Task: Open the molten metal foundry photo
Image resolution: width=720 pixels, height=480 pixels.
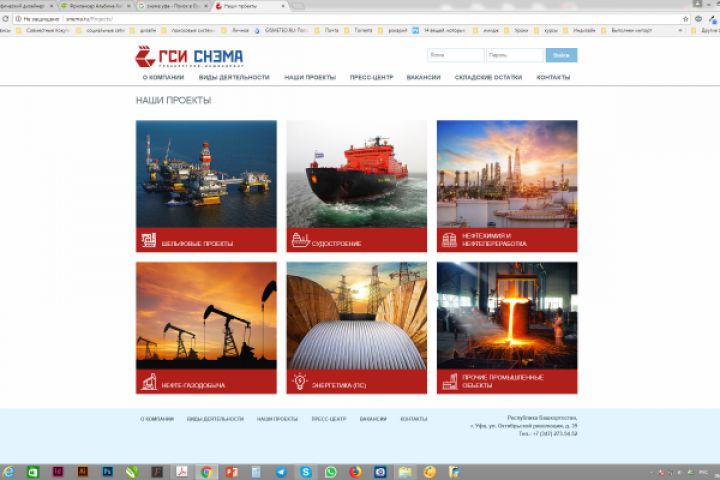Action: coord(507,316)
